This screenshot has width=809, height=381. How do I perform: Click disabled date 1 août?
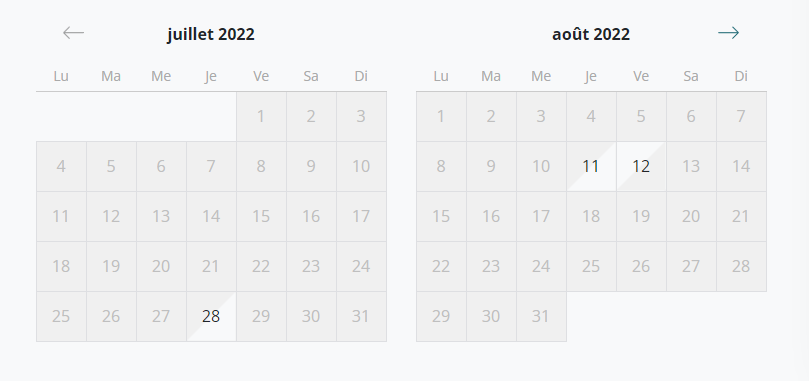click(441, 116)
